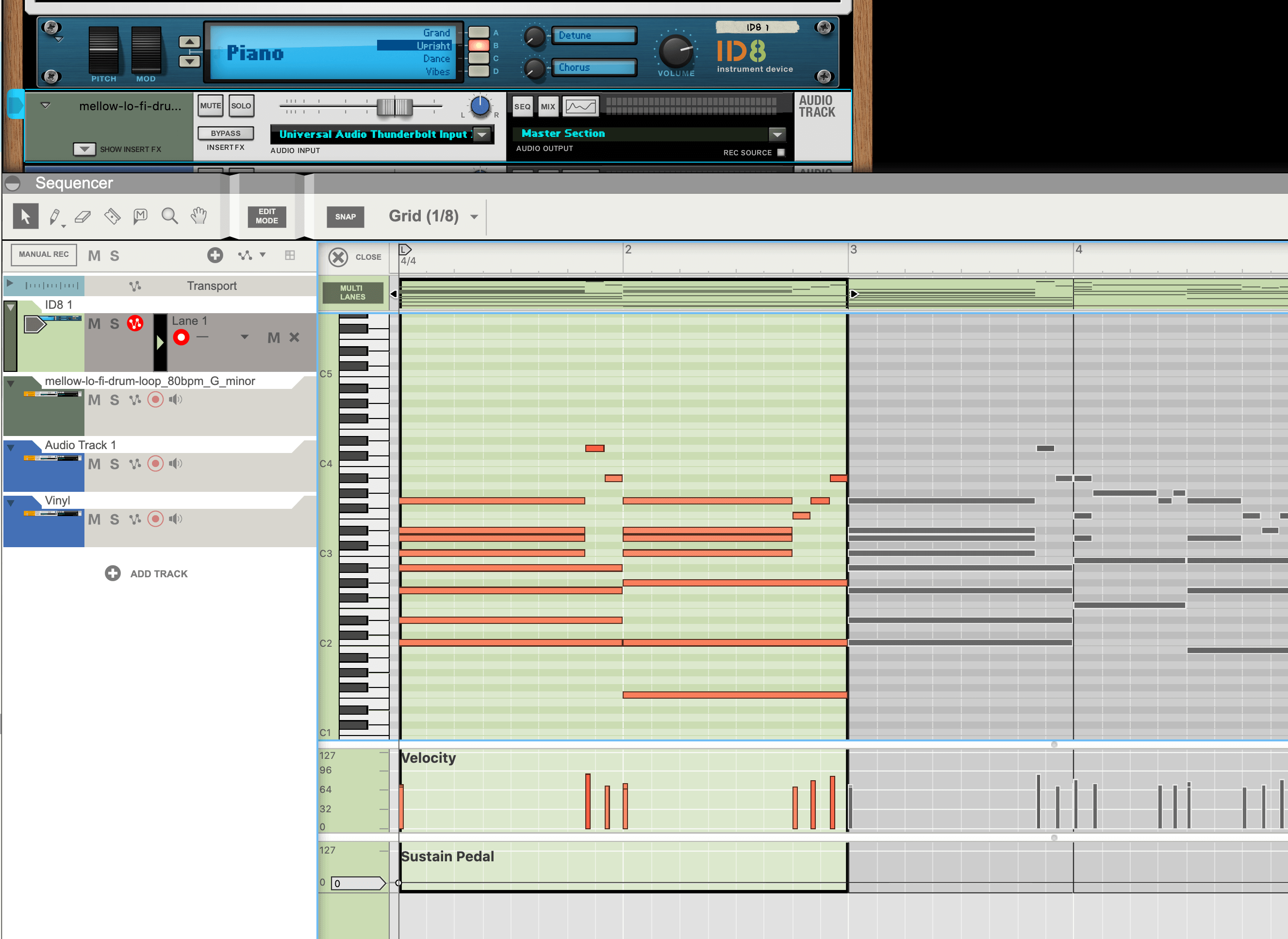Toggle the SNAP button
Image resolution: width=1288 pixels, height=939 pixels.
click(x=345, y=217)
